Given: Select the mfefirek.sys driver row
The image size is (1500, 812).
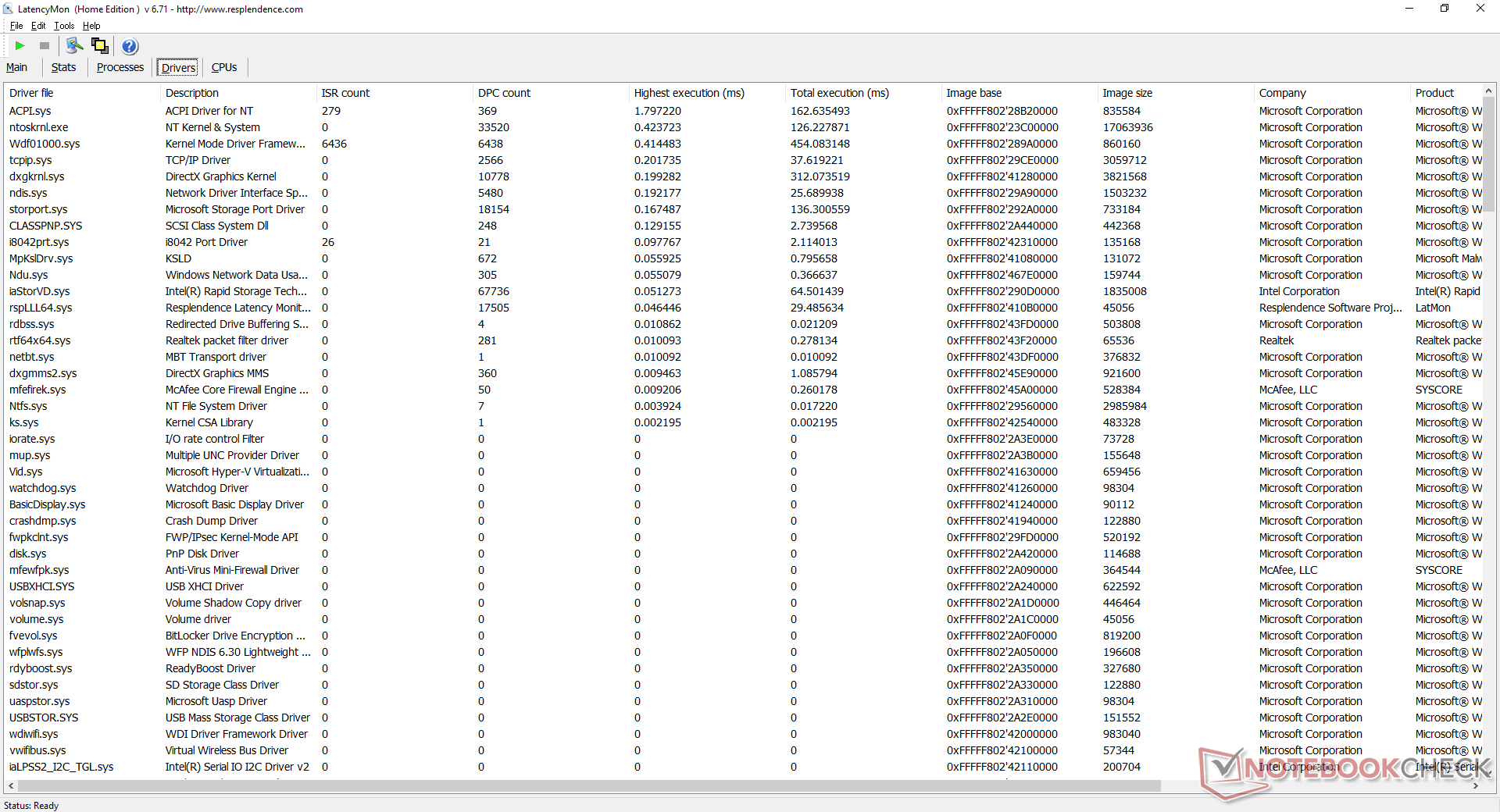Looking at the screenshot, I should (743, 390).
